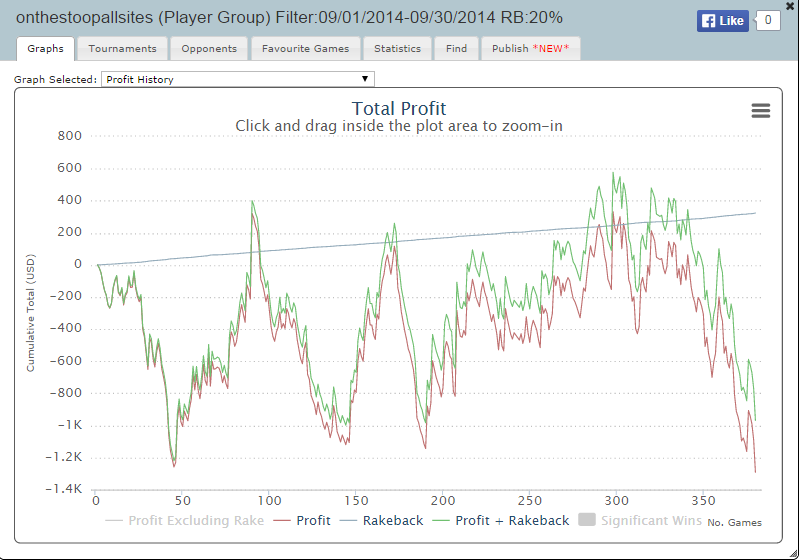Image resolution: width=801 pixels, height=560 pixels.
Task: Toggle the Rakeback series in legend
Action: [382, 521]
